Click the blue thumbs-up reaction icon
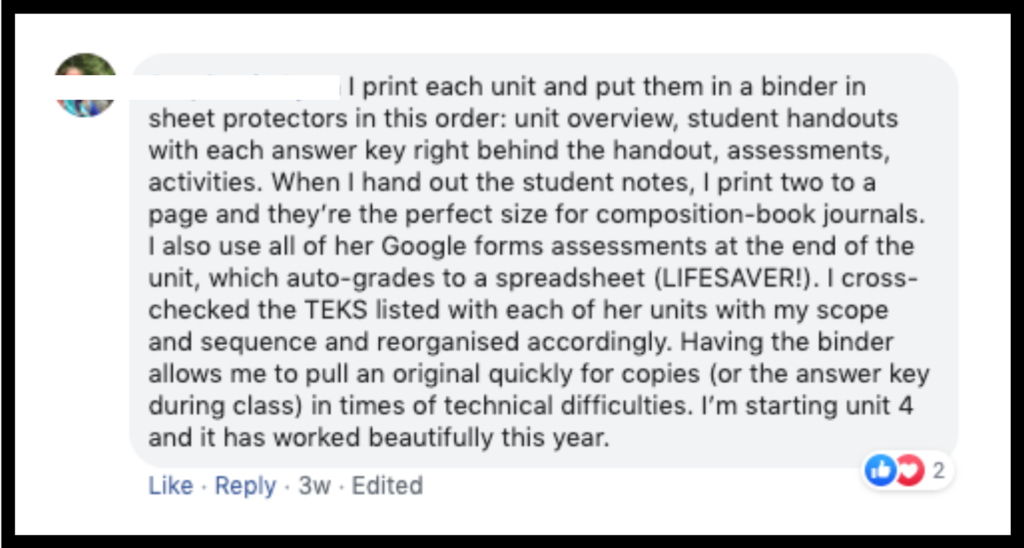The width and height of the screenshot is (1024, 548). tap(880, 470)
